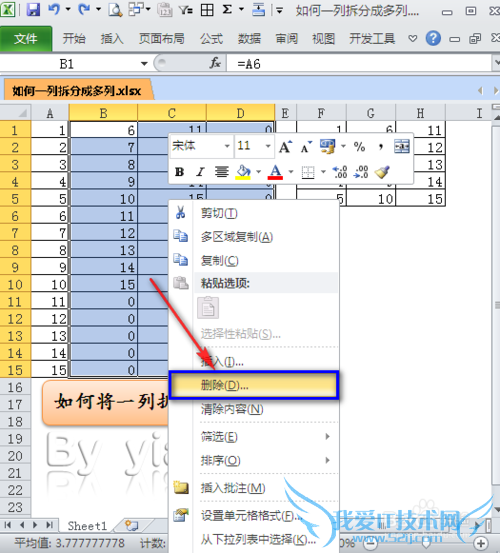Image resolution: width=500 pixels, height=553 pixels.
Task: Click merge and center icon in mini toolbar
Action: (x=402, y=146)
